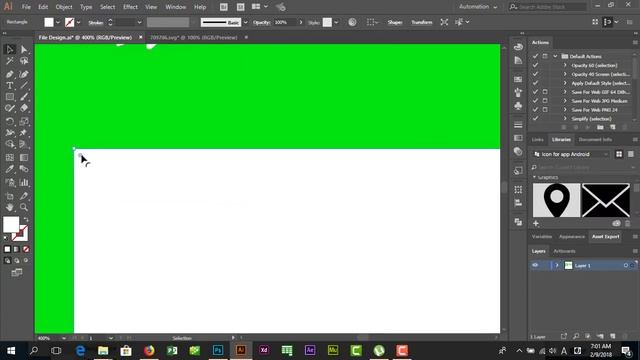Select the Width tool
The image size is (640, 360).
[10, 133]
